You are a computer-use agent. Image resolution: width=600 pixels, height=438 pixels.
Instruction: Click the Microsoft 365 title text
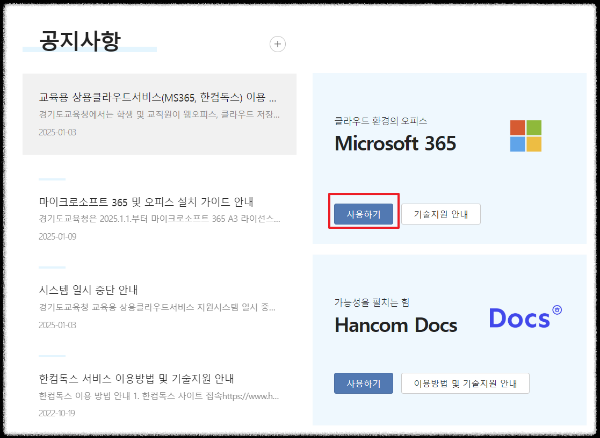[x=395, y=143]
